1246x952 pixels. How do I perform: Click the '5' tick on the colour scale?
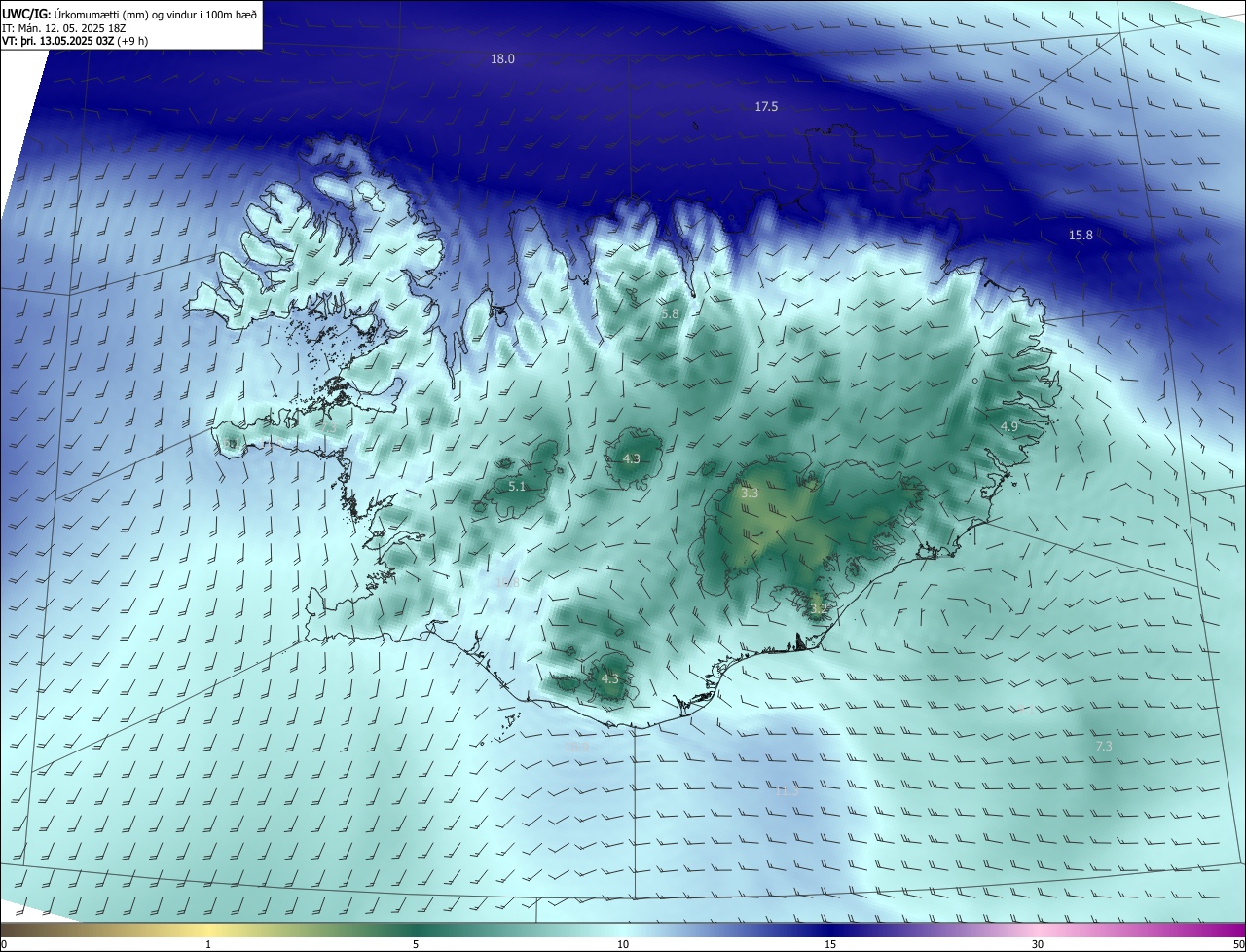[416, 944]
